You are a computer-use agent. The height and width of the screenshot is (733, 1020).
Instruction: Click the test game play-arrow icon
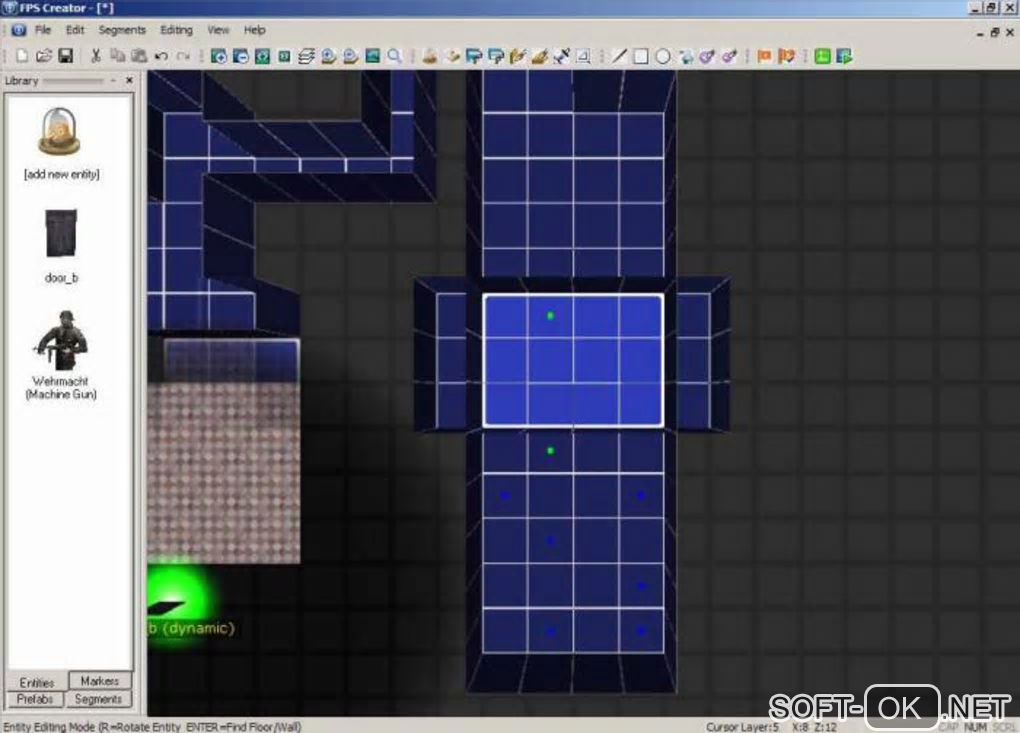844,57
